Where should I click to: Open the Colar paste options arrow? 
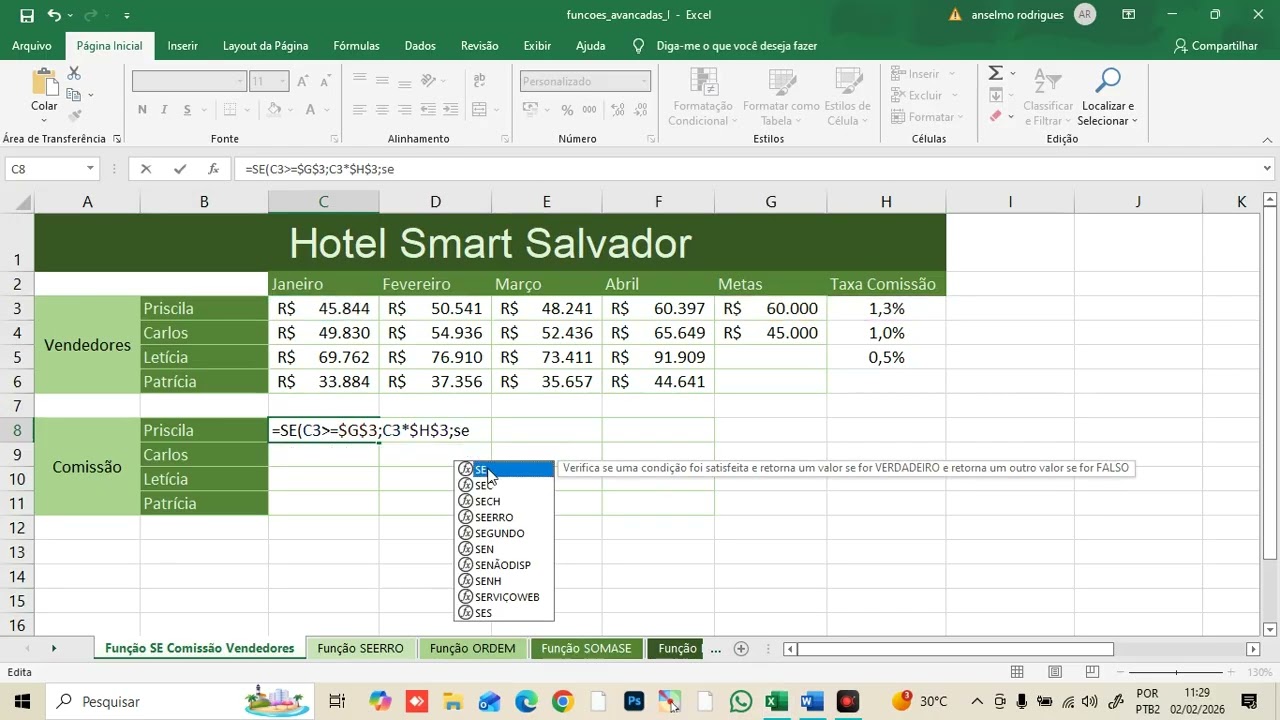[44, 120]
